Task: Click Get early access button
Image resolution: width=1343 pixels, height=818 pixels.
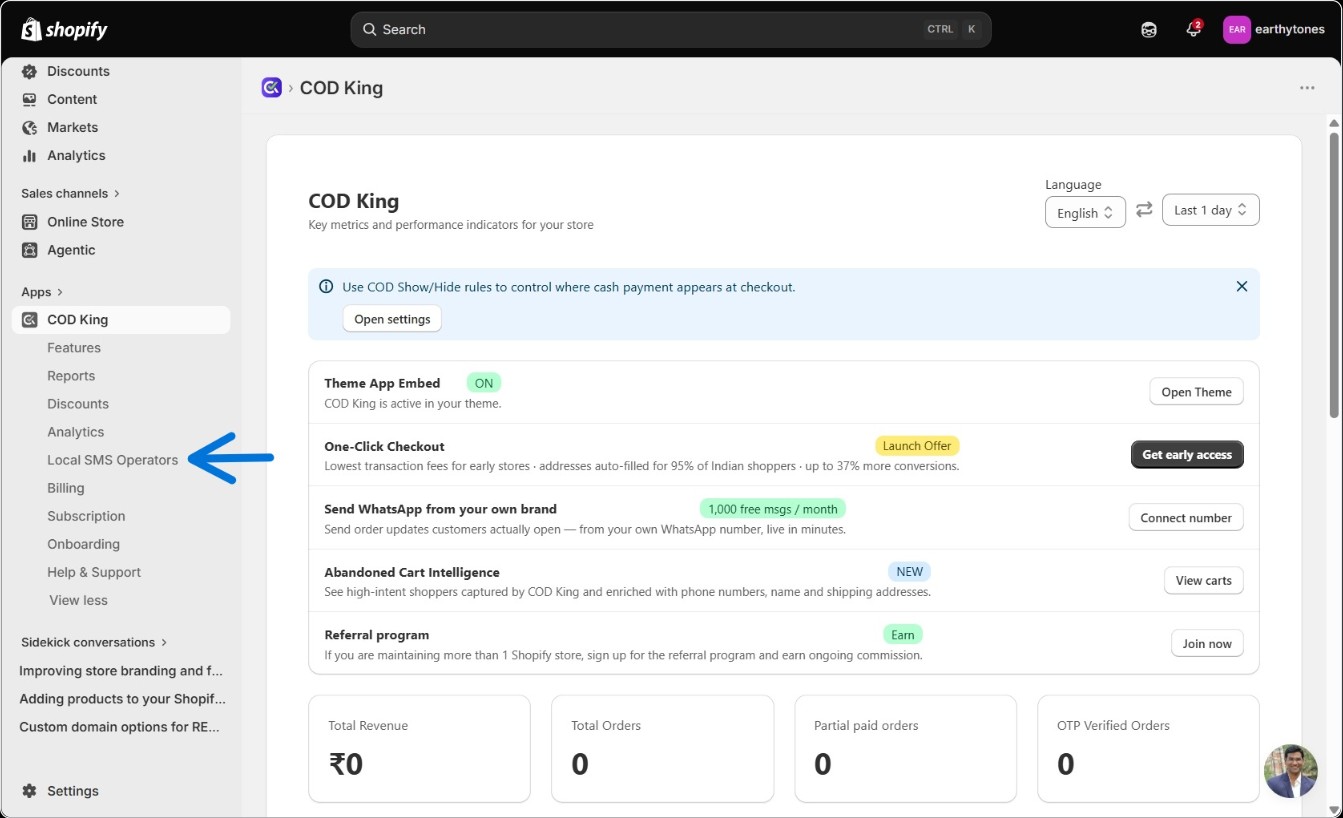Action: [x=1187, y=454]
